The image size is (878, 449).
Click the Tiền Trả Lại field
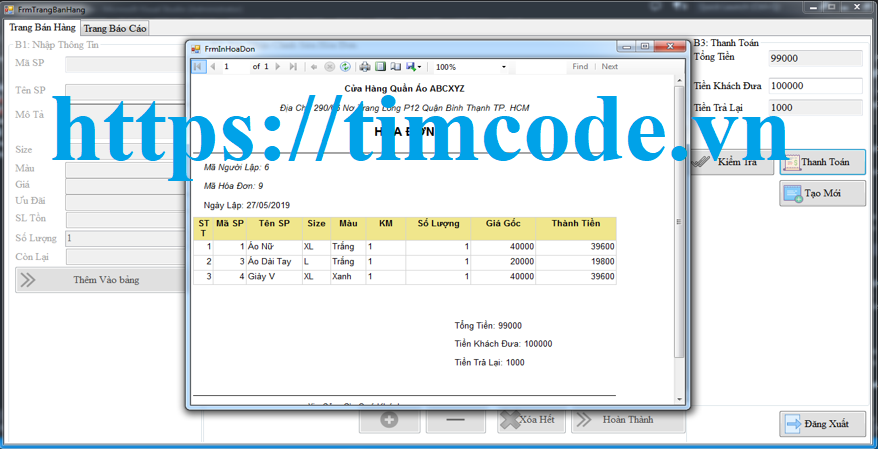(815, 107)
